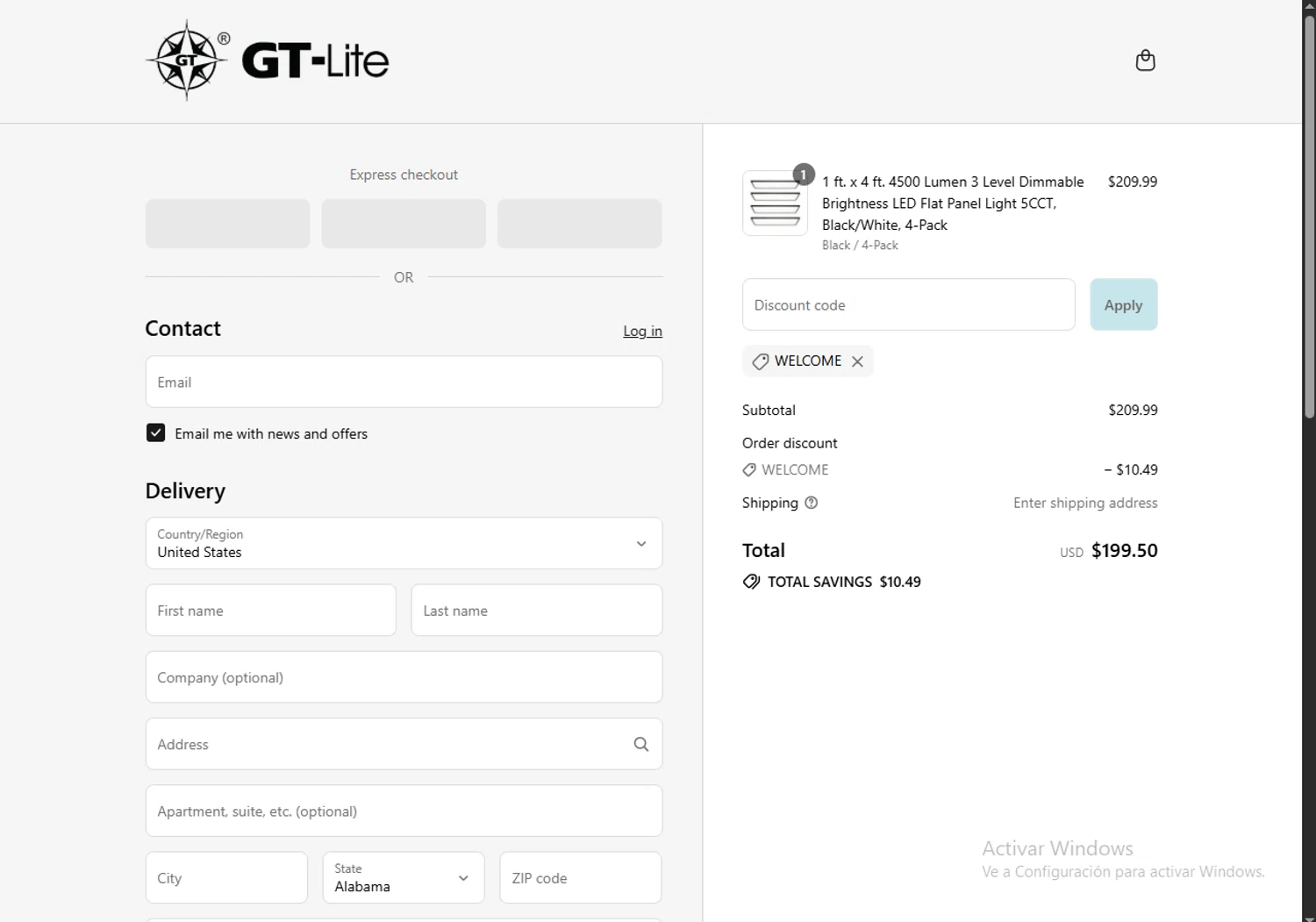
Task: Open the State dropdown showing Alabama
Action: click(404, 877)
